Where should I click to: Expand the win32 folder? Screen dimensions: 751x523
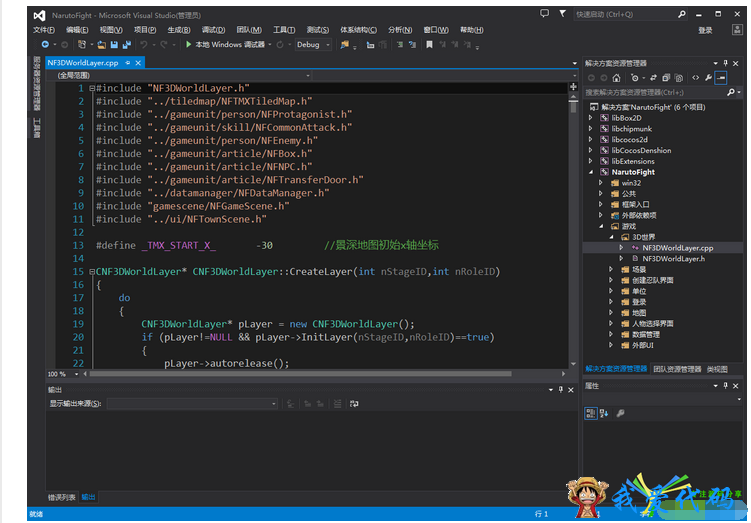point(601,182)
